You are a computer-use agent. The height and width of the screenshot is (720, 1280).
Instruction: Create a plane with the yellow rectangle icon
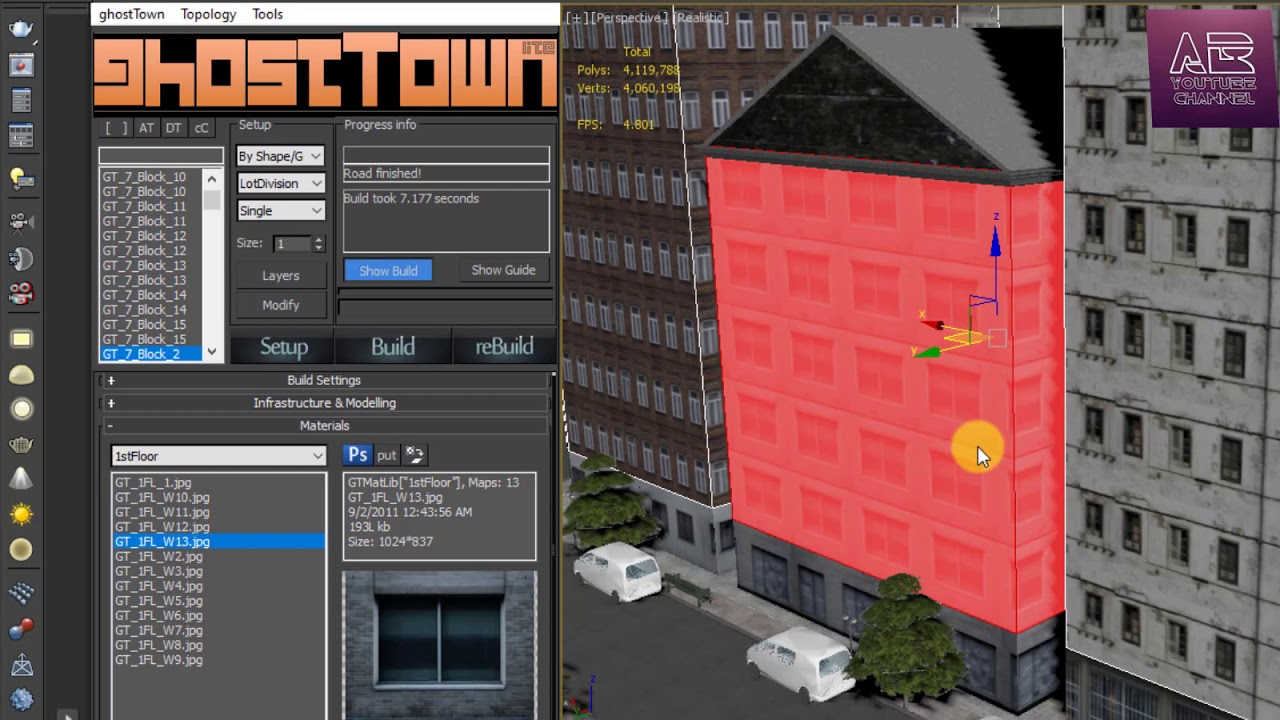click(x=21, y=339)
